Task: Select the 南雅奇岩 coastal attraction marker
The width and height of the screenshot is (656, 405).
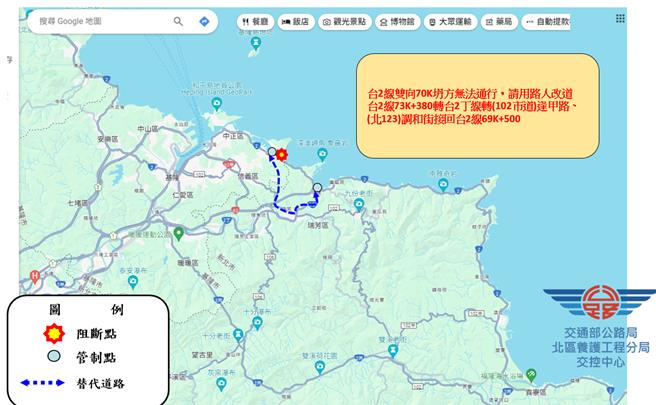Action: (x=443, y=184)
